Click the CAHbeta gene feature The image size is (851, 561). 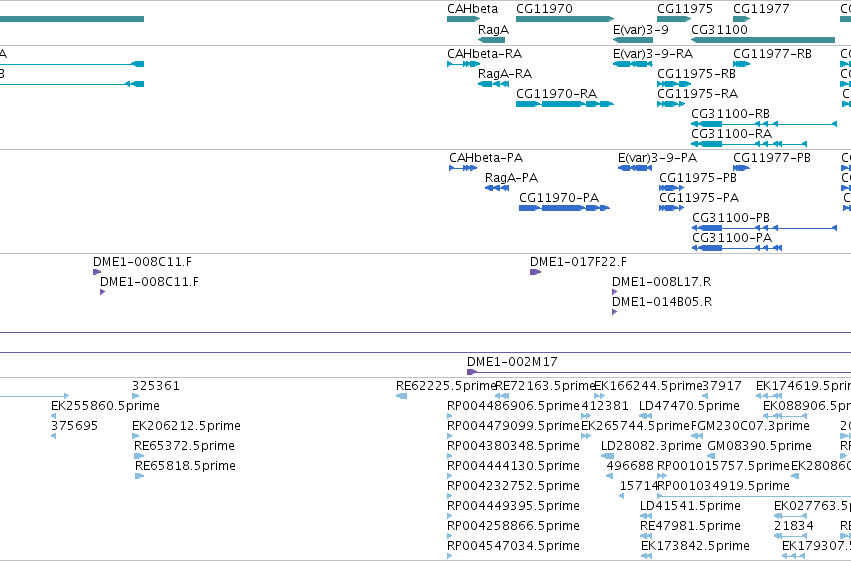click(x=463, y=19)
